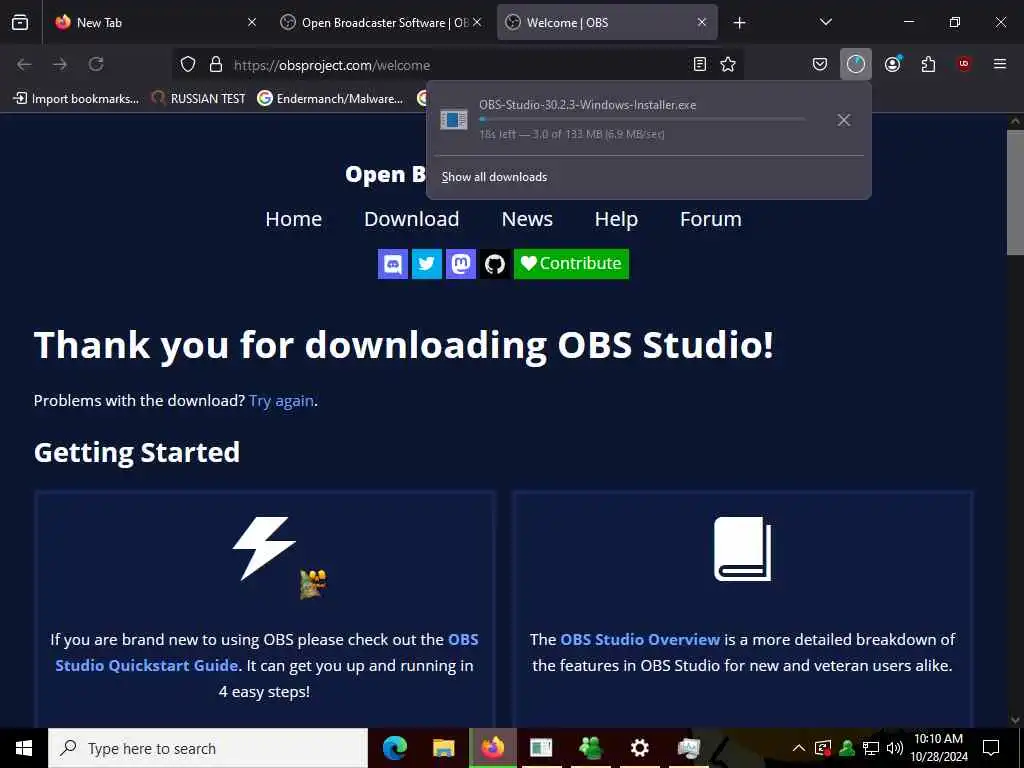Open File Explorer from taskbar

click(443, 748)
